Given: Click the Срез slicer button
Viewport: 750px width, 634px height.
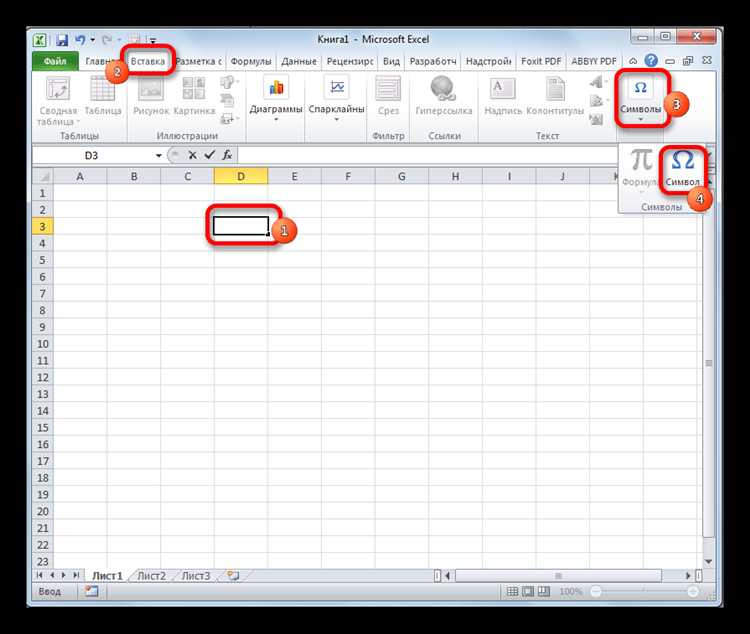Looking at the screenshot, I should [x=388, y=96].
